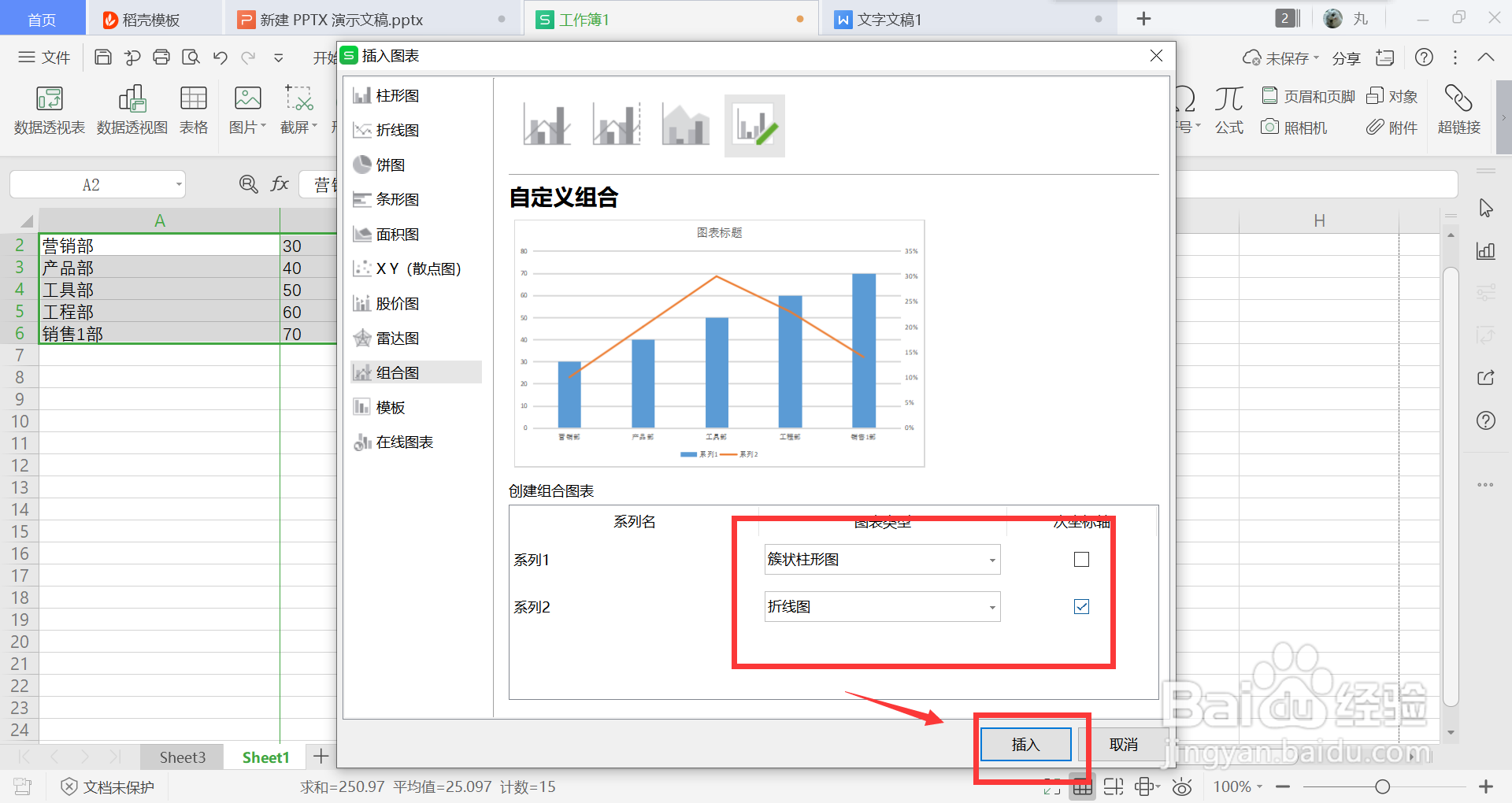Click the zoom slider handle

point(1382,786)
